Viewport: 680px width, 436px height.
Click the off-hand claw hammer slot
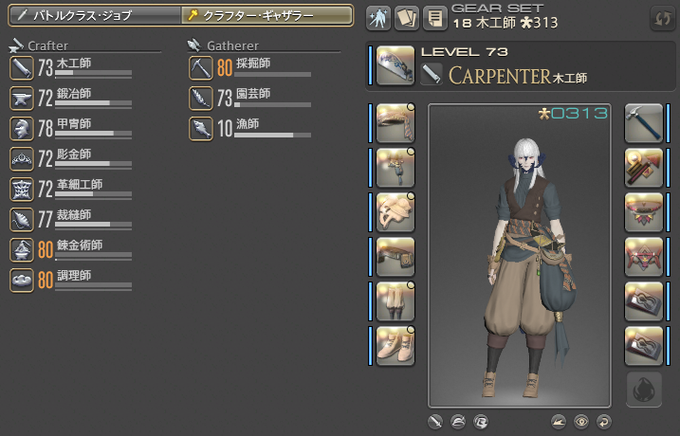[x=644, y=123]
